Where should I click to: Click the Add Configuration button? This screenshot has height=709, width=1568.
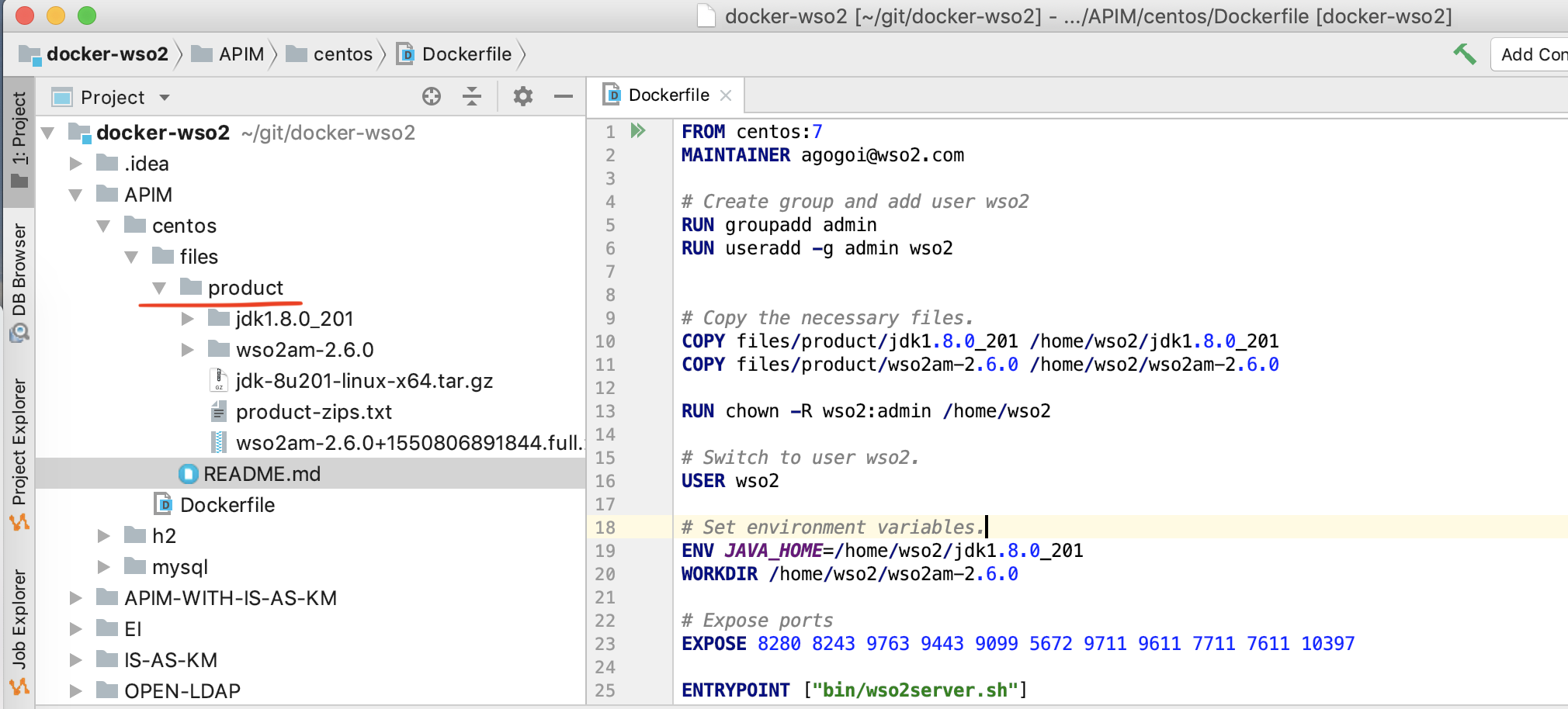(x=1531, y=54)
